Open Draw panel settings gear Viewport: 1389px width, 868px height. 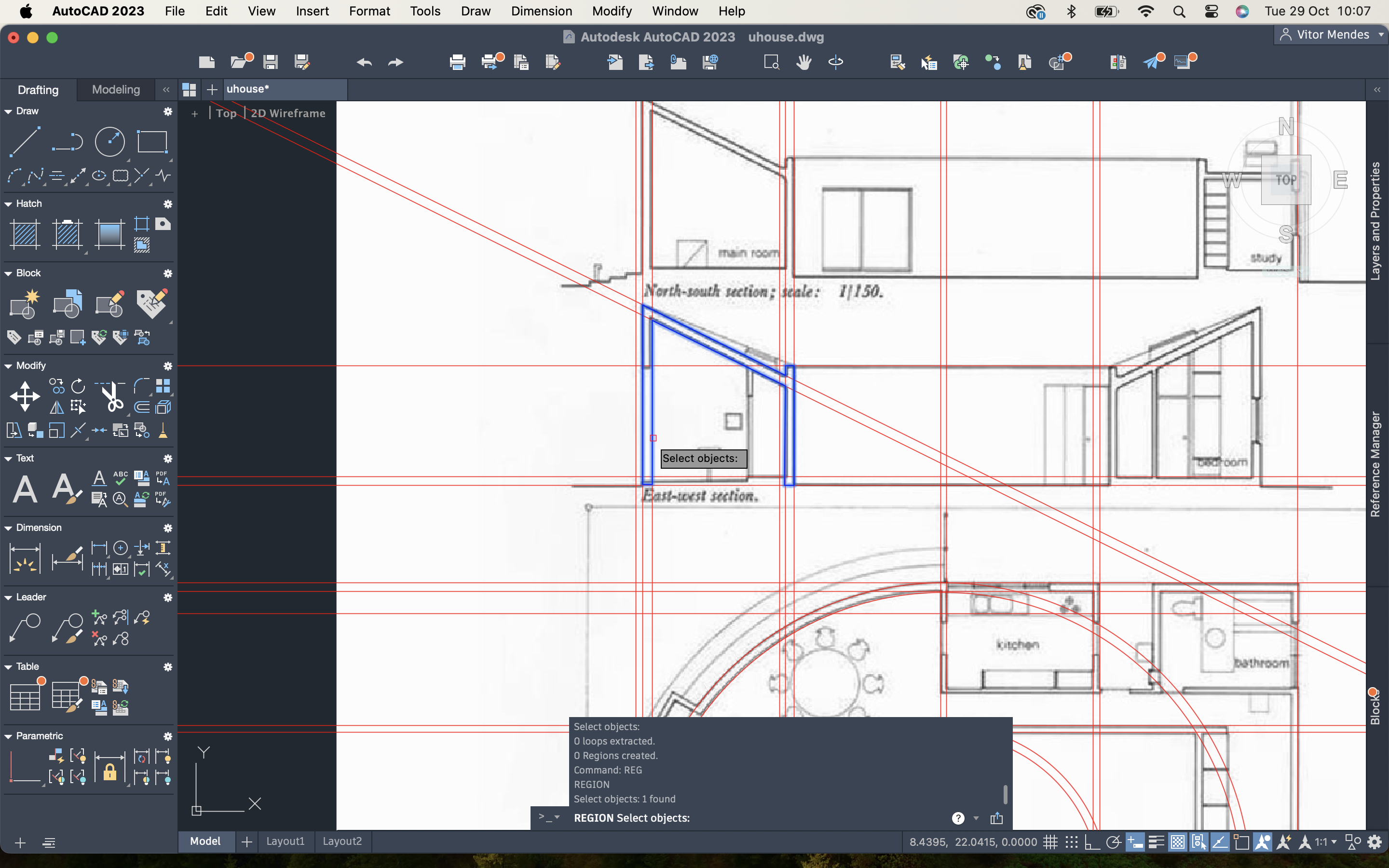(168, 111)
